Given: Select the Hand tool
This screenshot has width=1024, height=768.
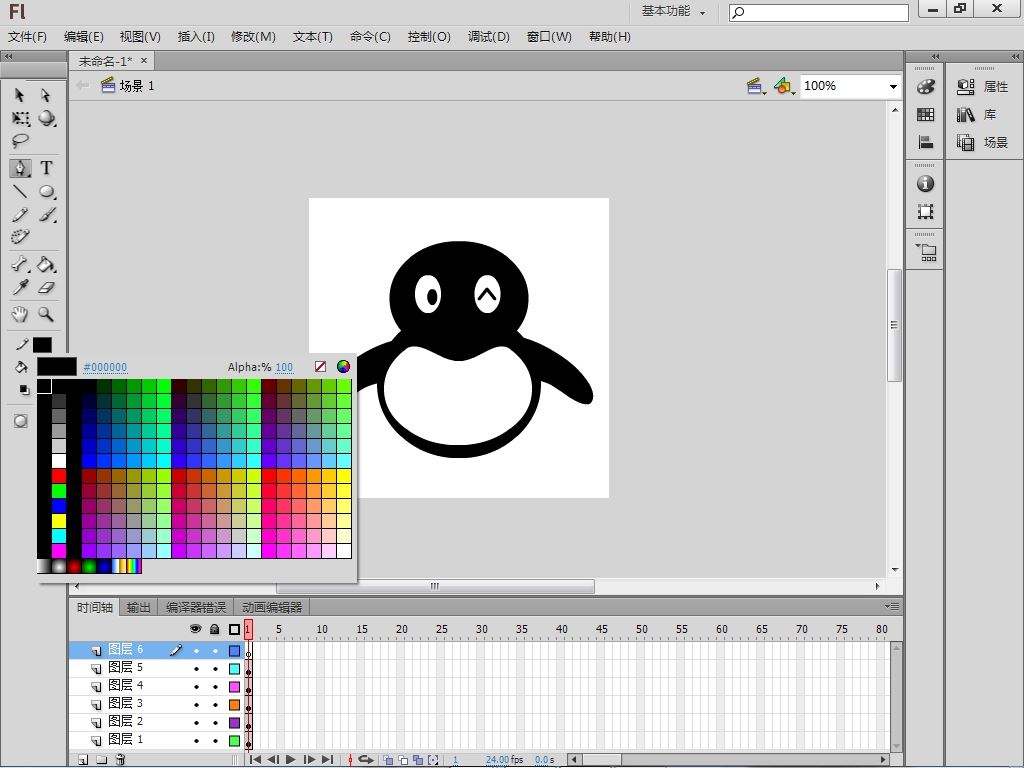Looking at the screenshot, I should [x=20, y=314].
